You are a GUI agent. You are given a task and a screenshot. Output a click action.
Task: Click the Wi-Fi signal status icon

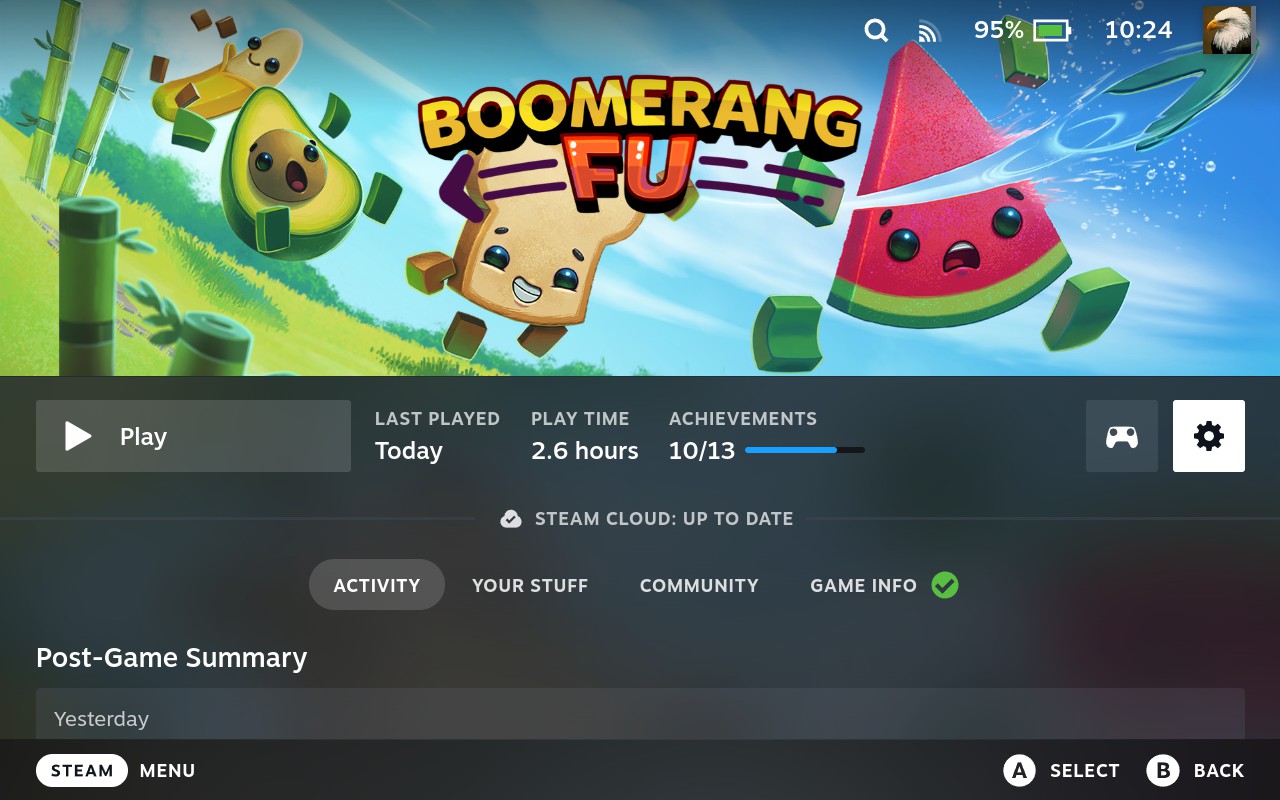[929, 32]
